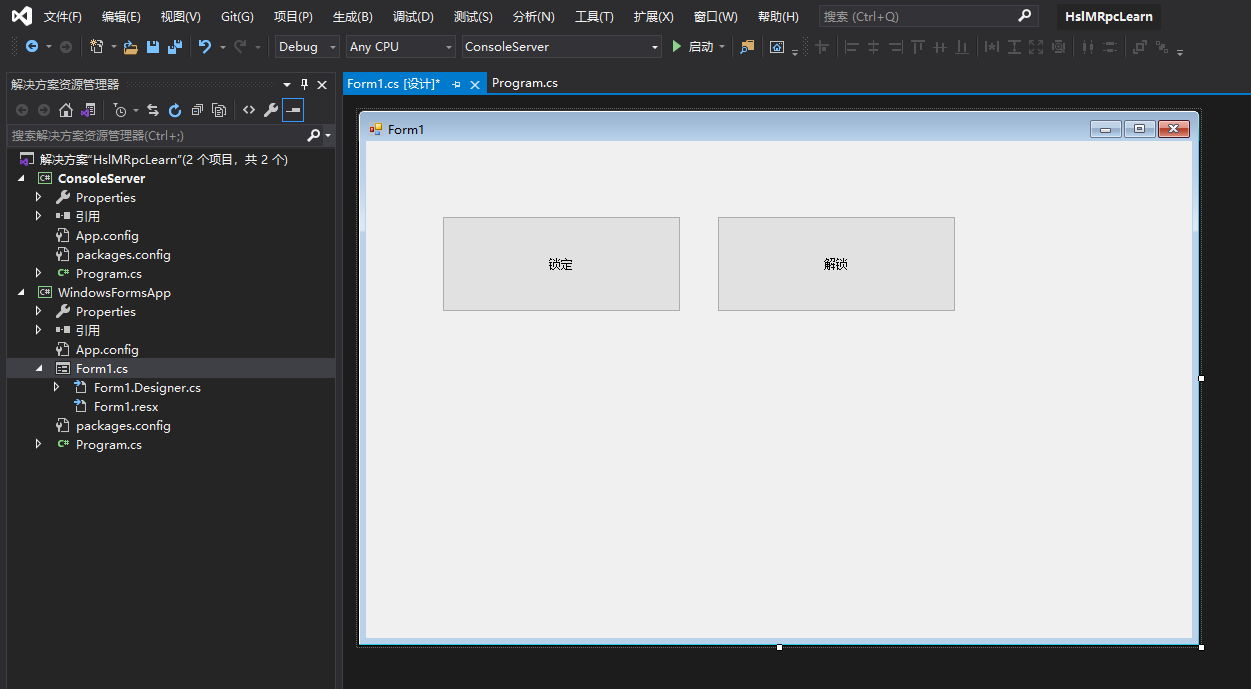Unpin the Form1.cs designer tab
The image size is (1251, 689).
[455, 84]
